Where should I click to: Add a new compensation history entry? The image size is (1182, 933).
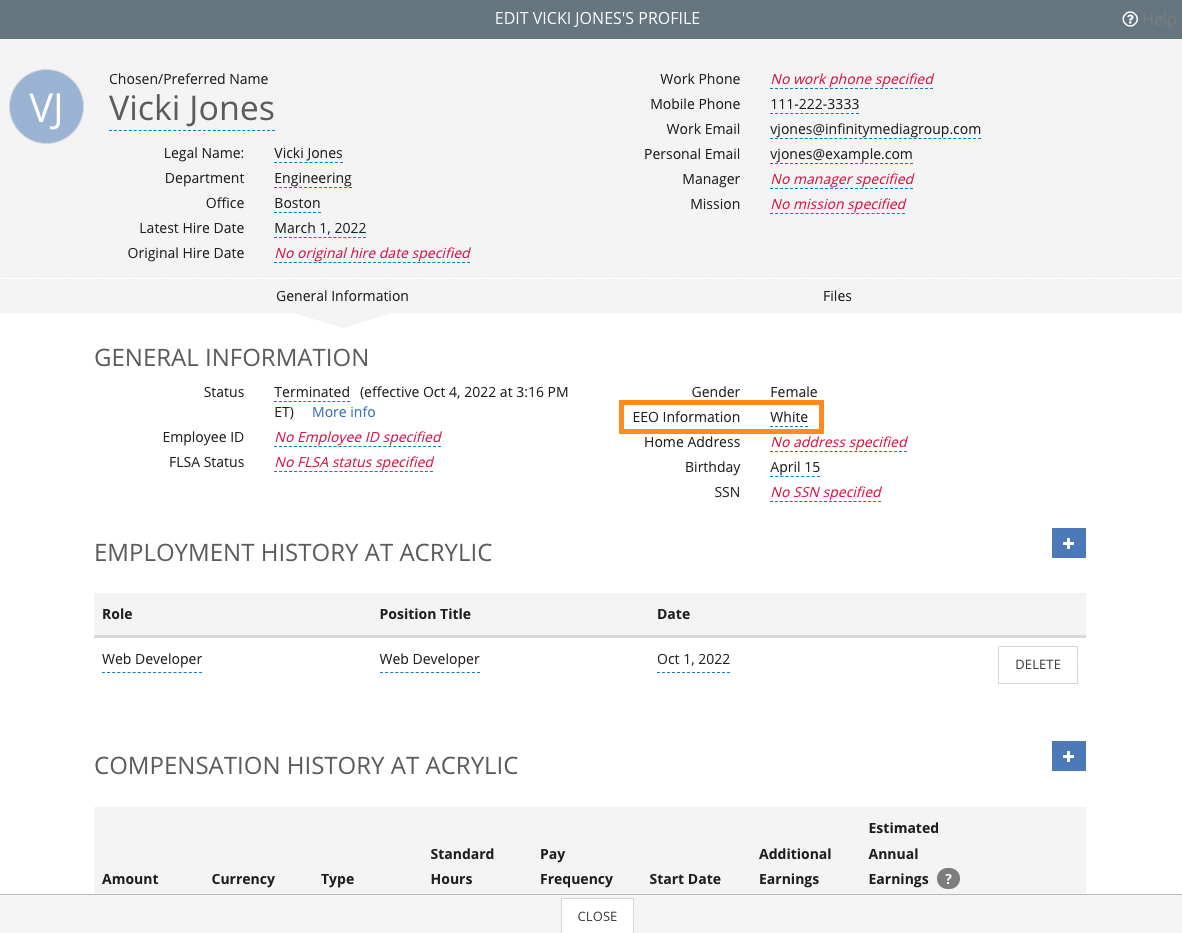tap(1068, 756)
